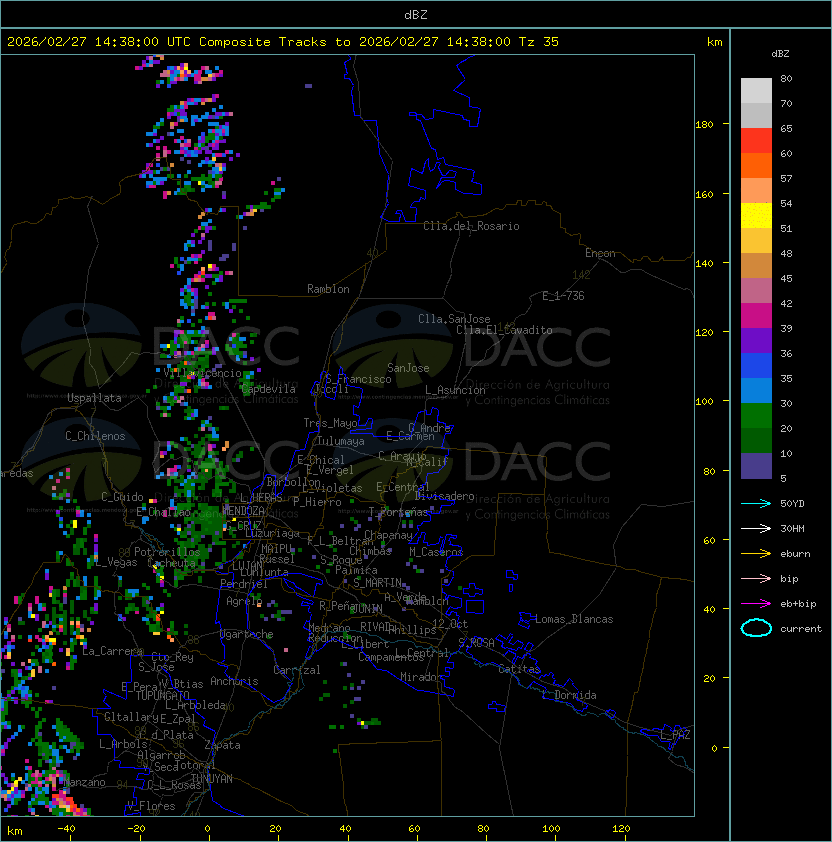Select the pink bip arrow icon
Screen dimensions: 832x842
pos(756,578)
